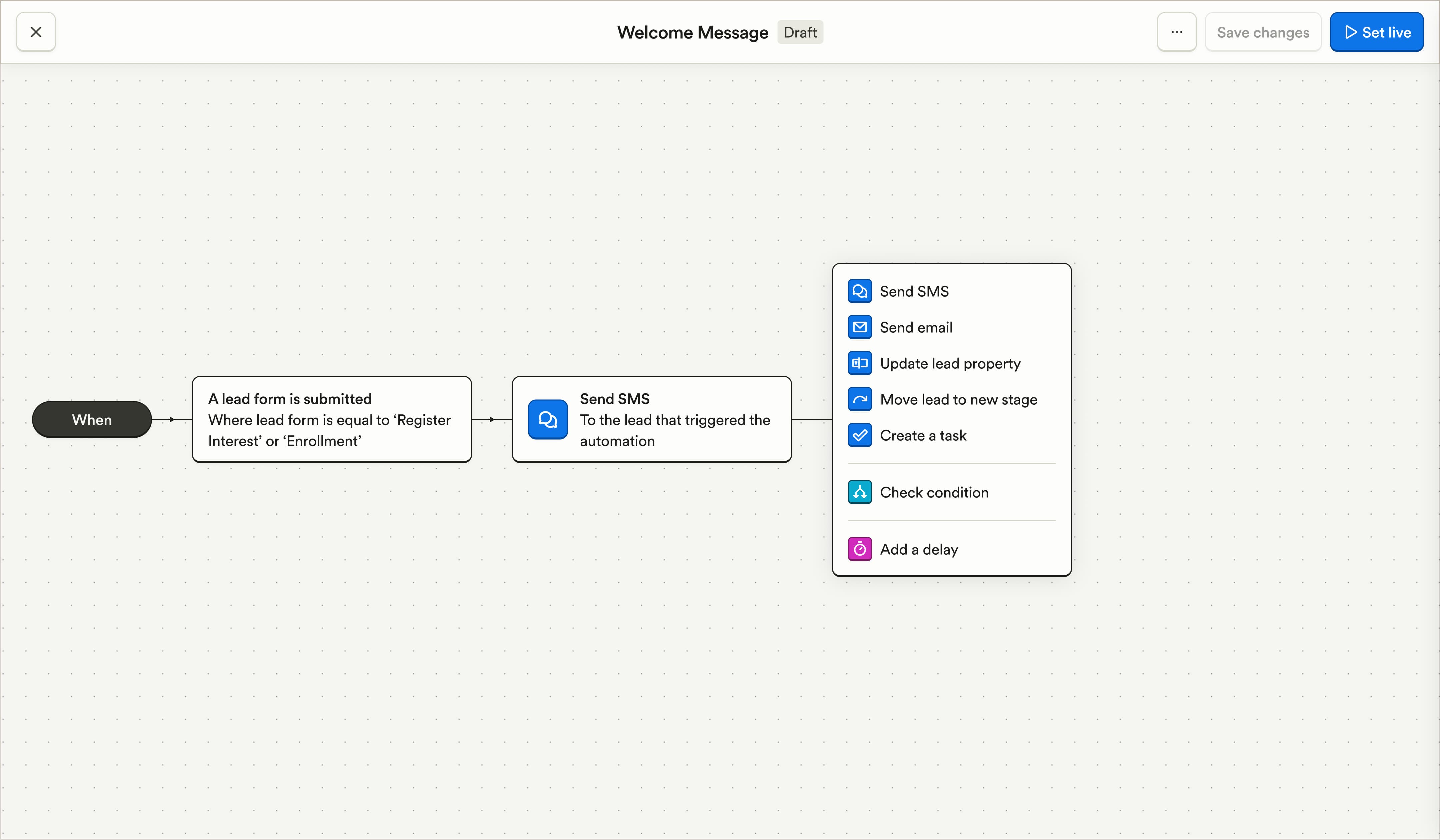Click the blue SMS icon in workflow step

[547, 419]
